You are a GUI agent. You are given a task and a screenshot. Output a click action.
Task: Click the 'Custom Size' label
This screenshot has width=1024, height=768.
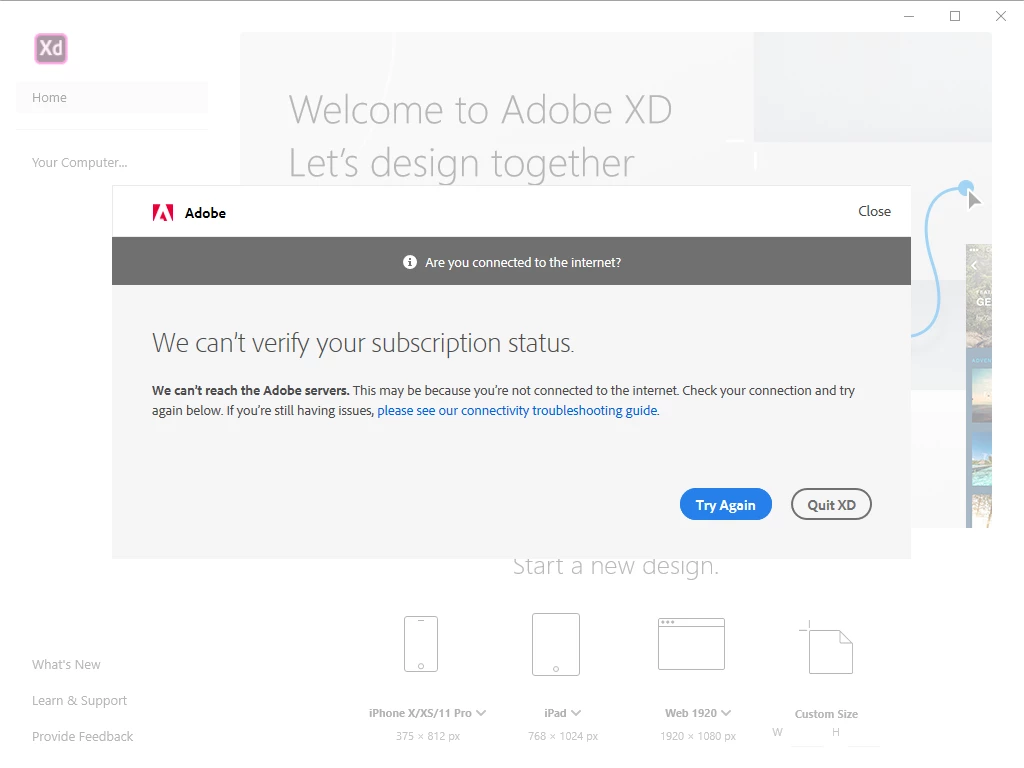click(x=826, y=714)
